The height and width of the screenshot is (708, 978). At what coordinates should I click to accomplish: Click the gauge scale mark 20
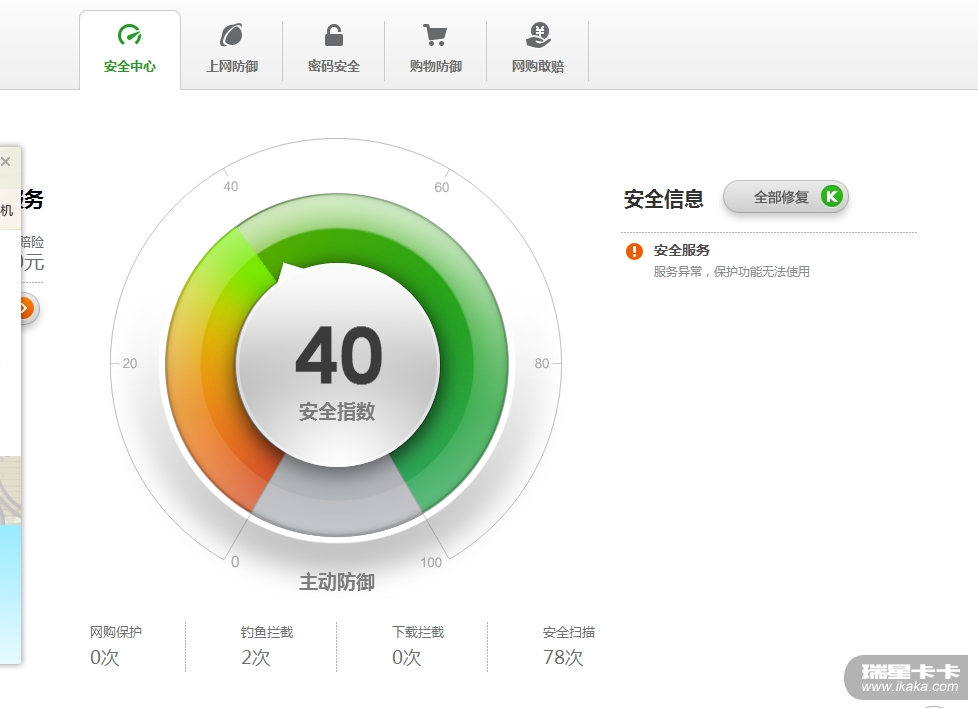[130, 363]
